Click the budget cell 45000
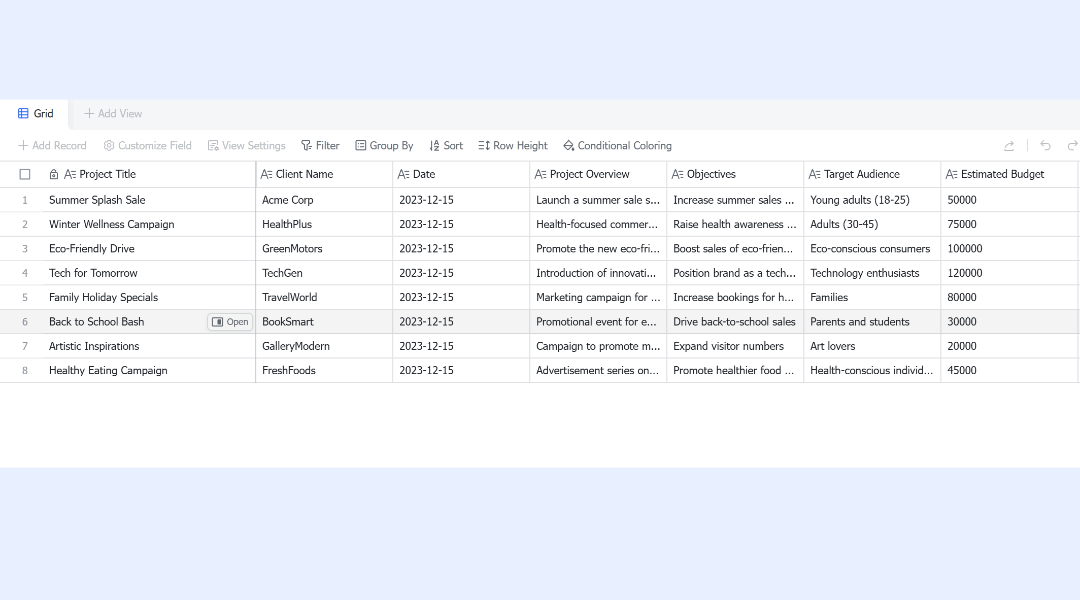1080x600 pixels. (x=1009, y=370)
